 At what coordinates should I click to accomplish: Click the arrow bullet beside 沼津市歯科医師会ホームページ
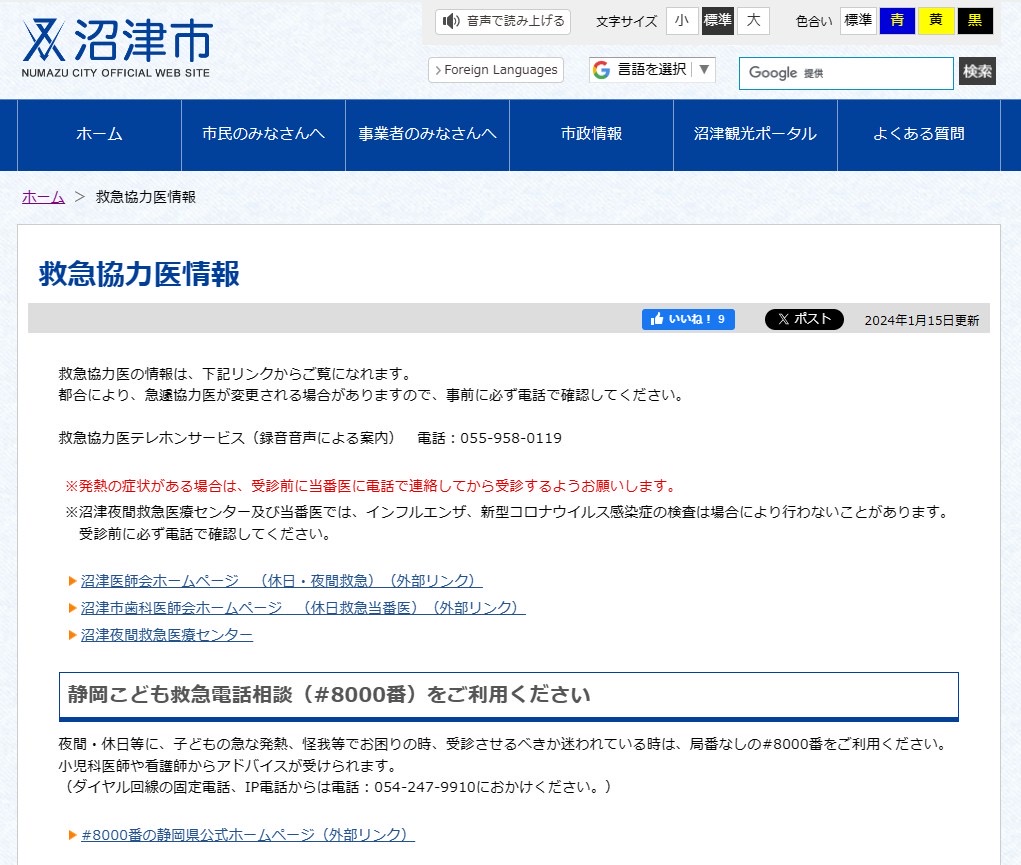[73, 608]
